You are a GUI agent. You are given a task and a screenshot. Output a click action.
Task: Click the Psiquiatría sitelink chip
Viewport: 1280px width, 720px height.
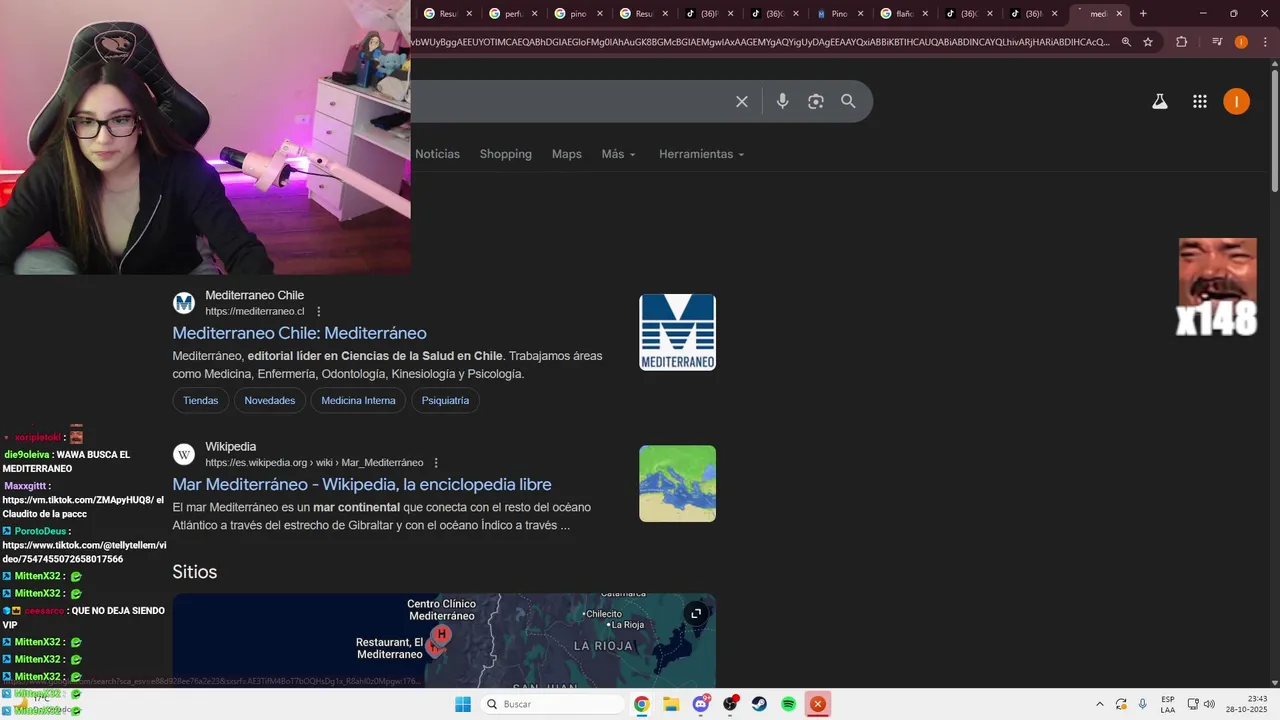tap(445, 400)
